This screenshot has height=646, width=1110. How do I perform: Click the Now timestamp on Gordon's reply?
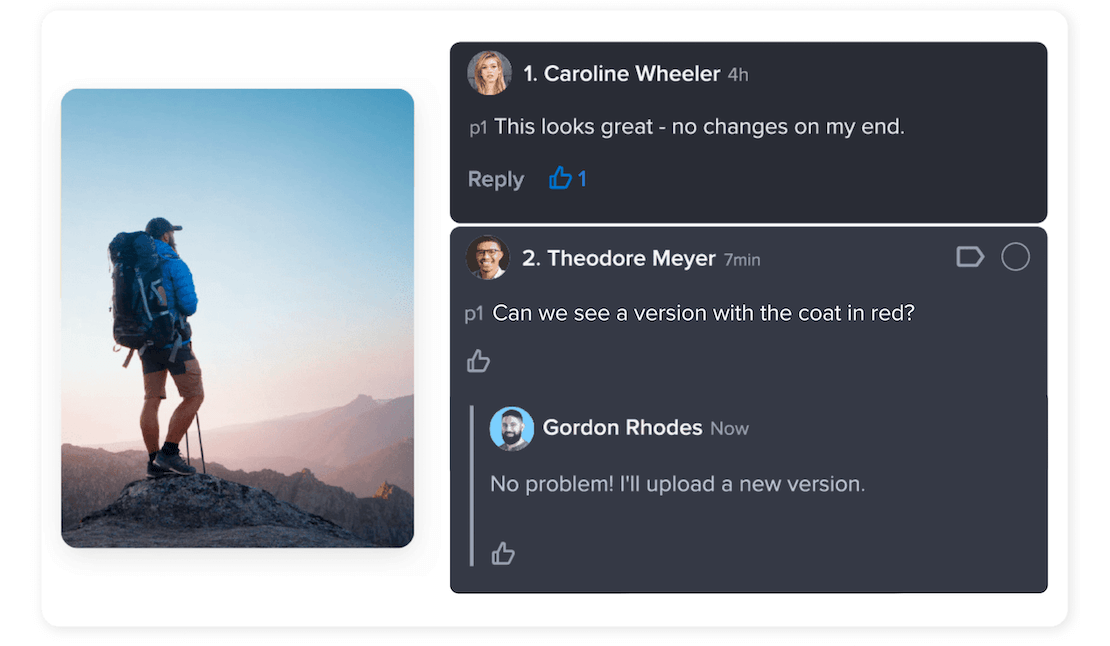coord(729,428)
